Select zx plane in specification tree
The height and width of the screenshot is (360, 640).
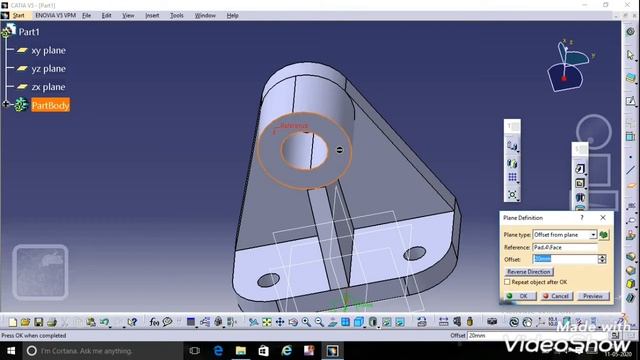click(x=48, y=87)
